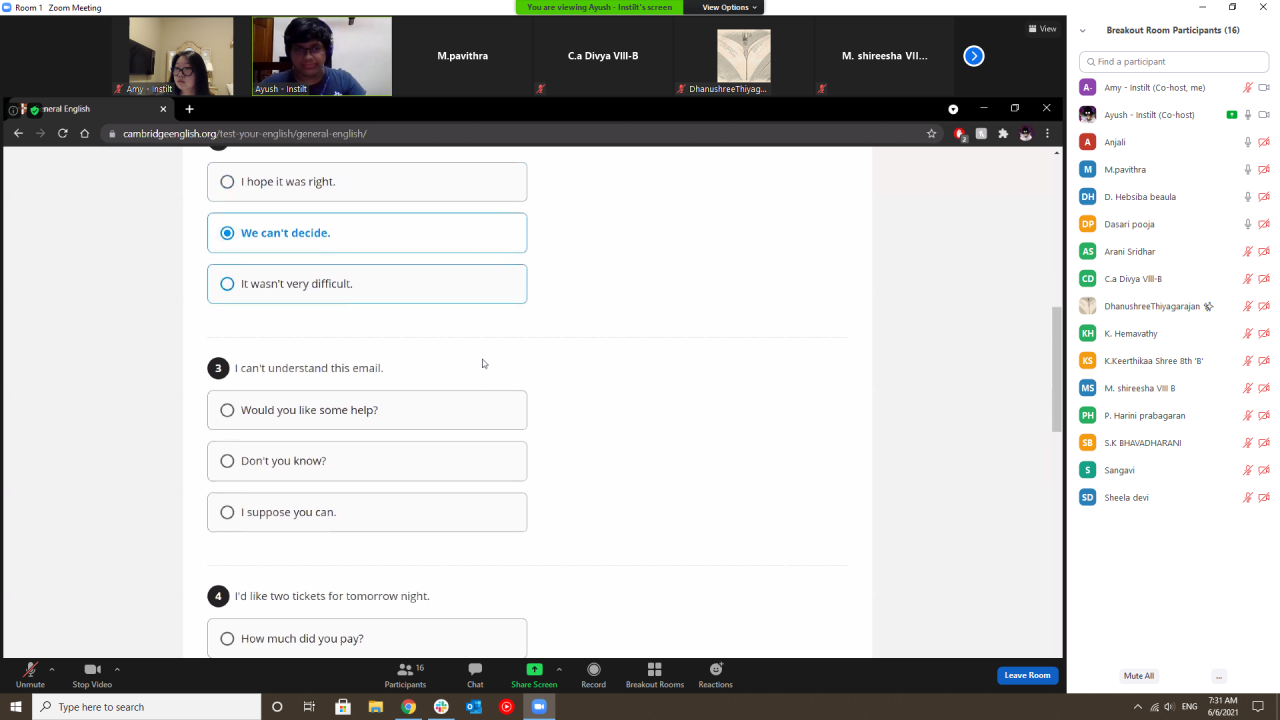Image resolution: width=1280 pixels, height=720 pixels.
Task: Open the Chat icon in toolbar
Action: tap(475, 670)
